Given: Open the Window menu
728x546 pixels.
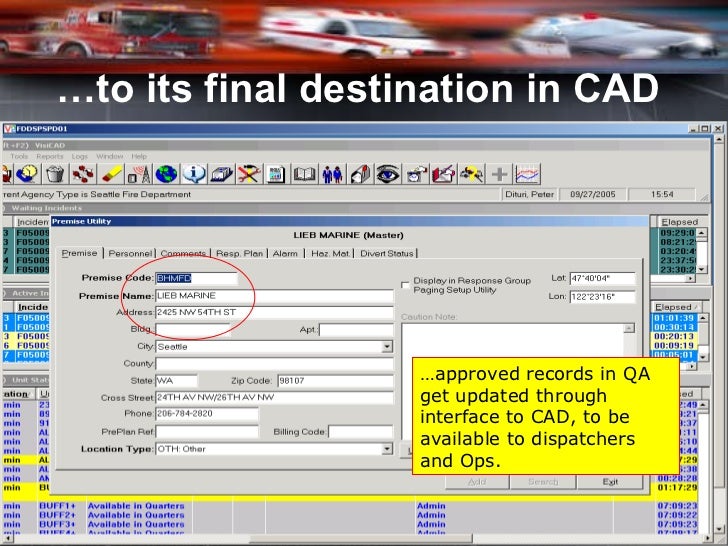Looking at the screenshot, I should tap(110, 156).
